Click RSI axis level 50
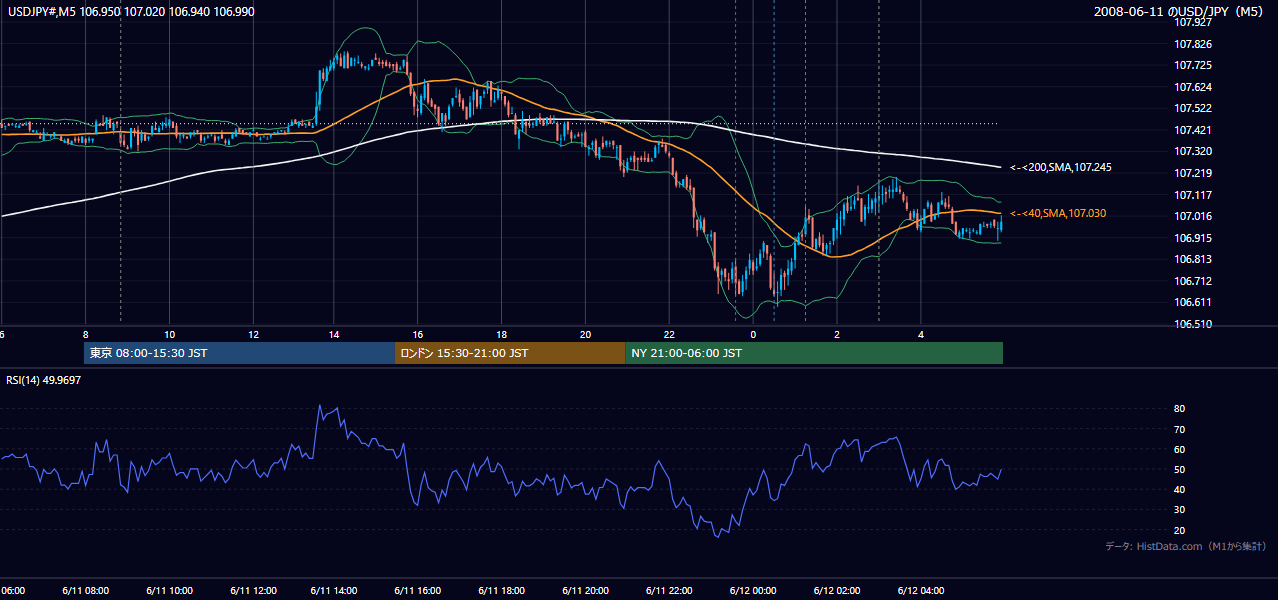 tap(1180, 469)
